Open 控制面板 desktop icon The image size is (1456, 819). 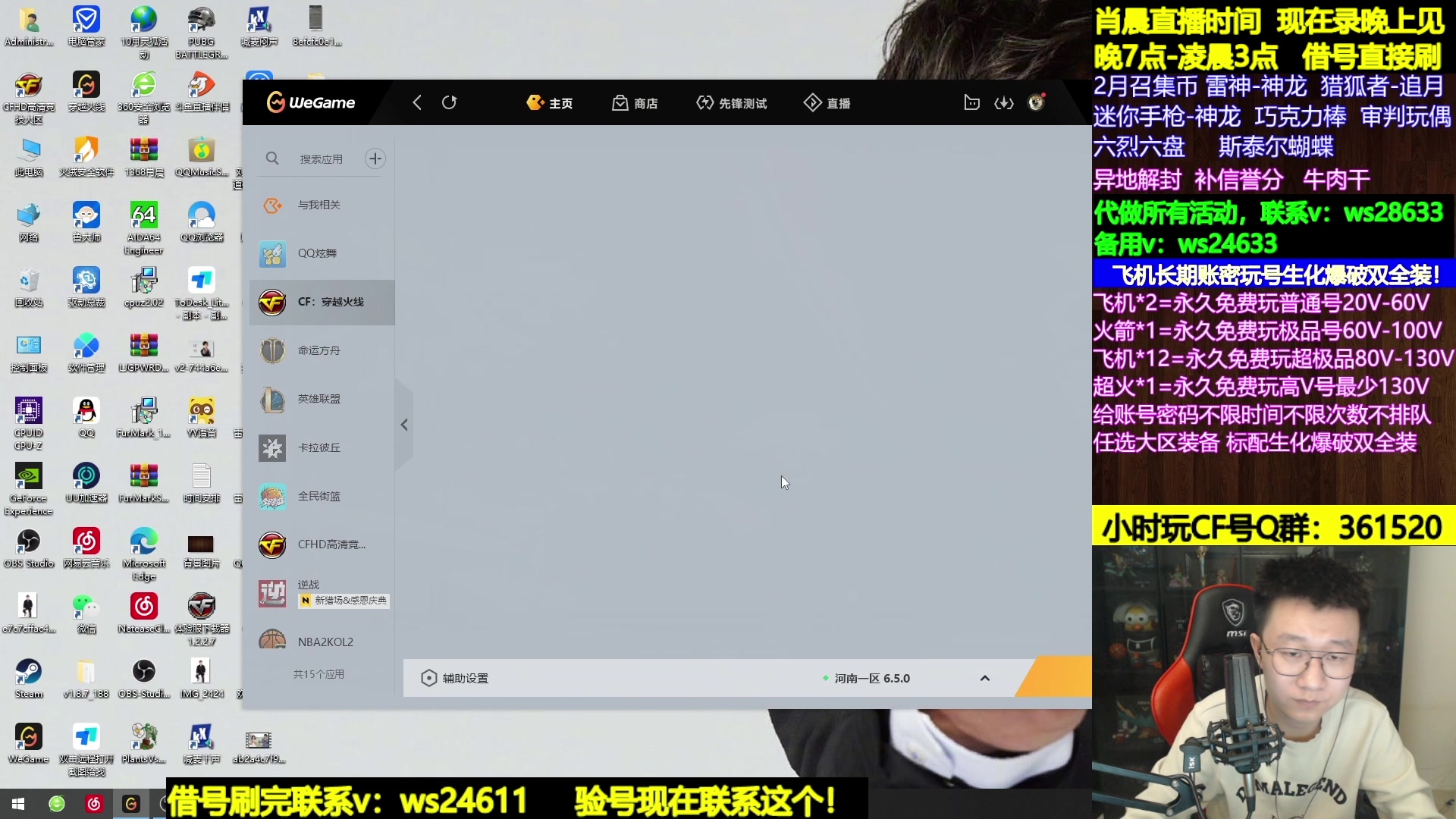click(x=29, y=352)
